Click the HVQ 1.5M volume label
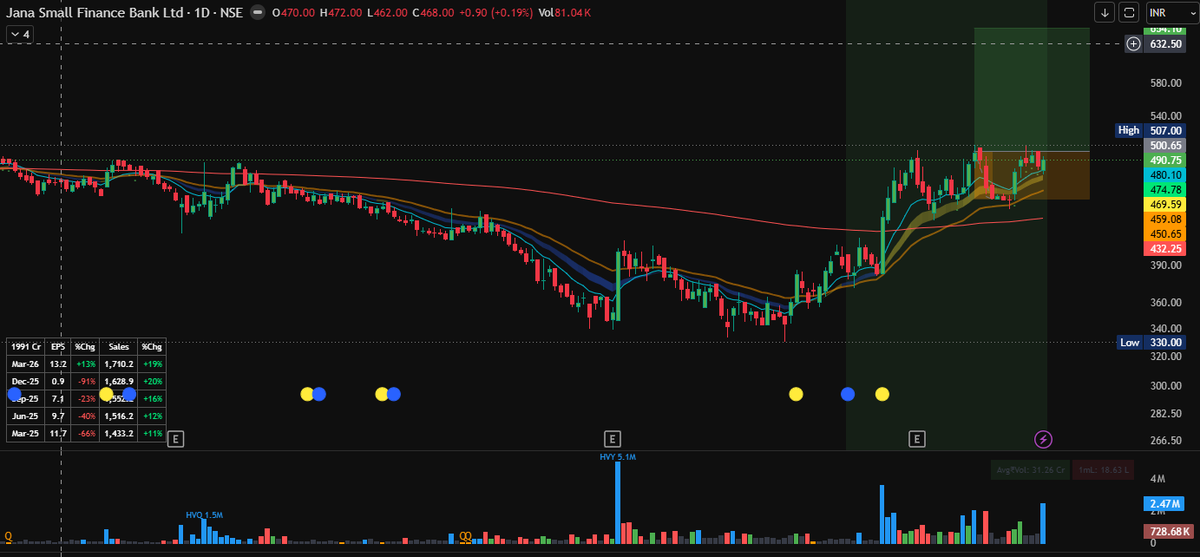Screen dimensions: 1200x557 pos(204,514)
